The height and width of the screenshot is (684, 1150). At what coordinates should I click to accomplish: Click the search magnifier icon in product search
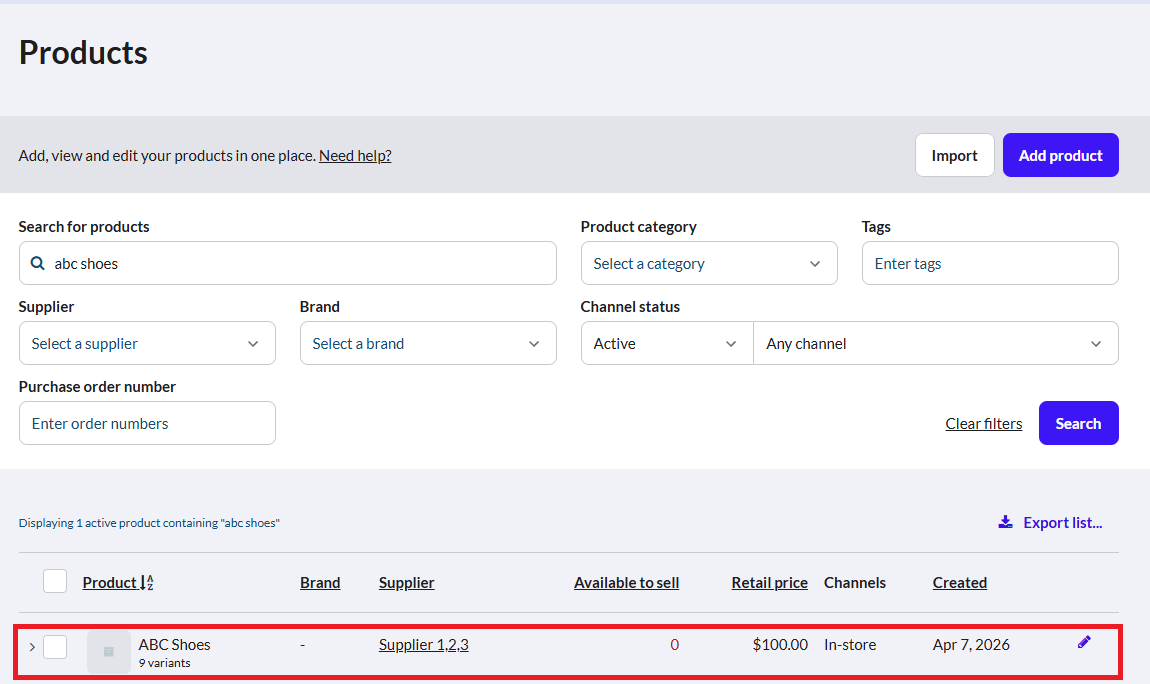pyautogui.click(x=37, y=263)
